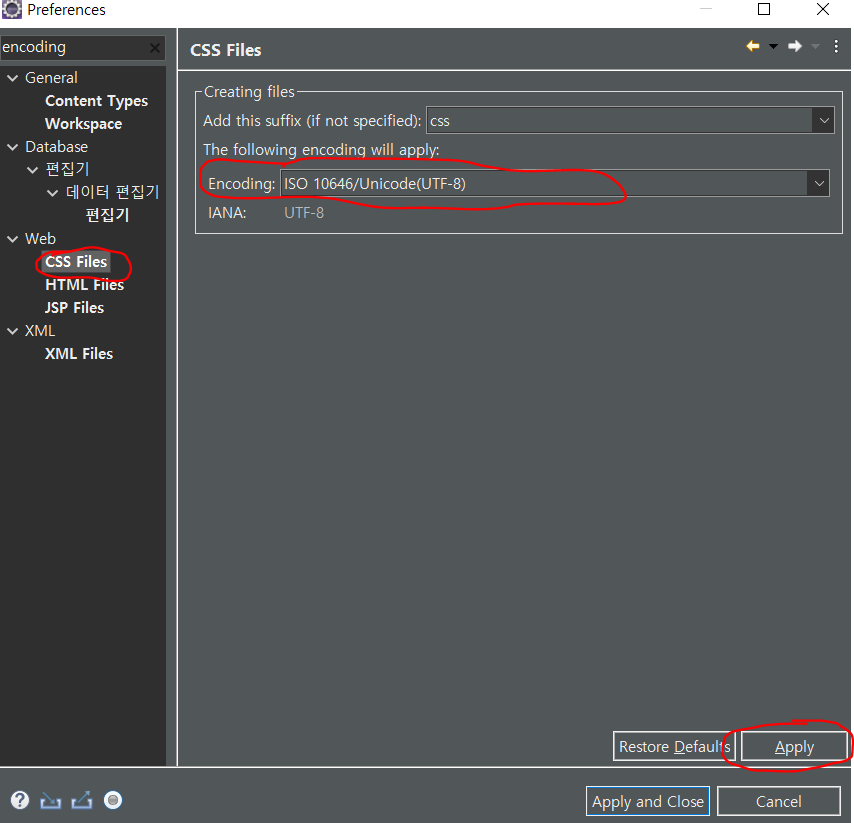This screenshot has height=823, width=854.
Task: Go forward to next preference page
Action: 795,46
